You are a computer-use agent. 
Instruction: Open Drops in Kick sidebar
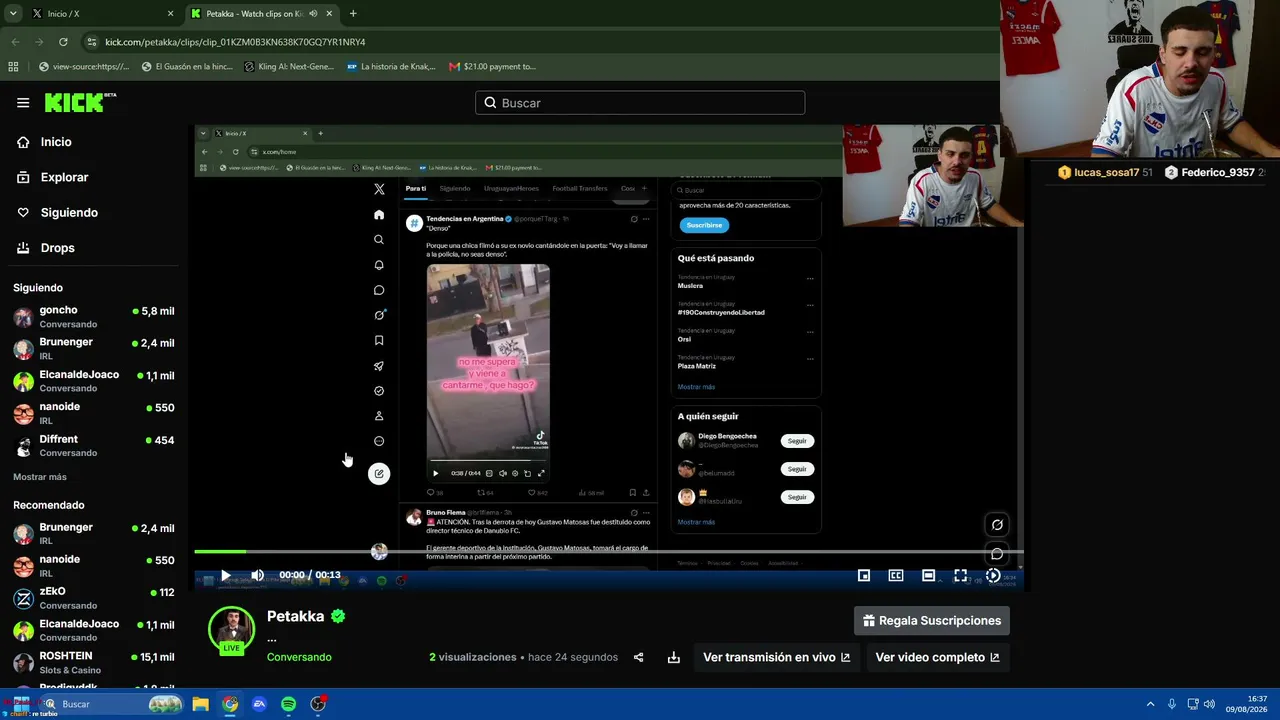[45, 248]
